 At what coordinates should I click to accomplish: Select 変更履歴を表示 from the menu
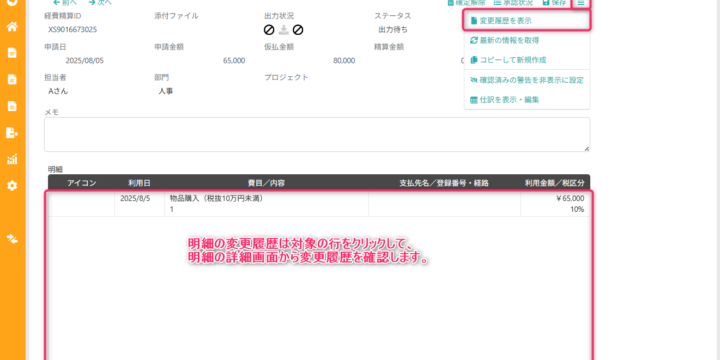pos(527,21)
